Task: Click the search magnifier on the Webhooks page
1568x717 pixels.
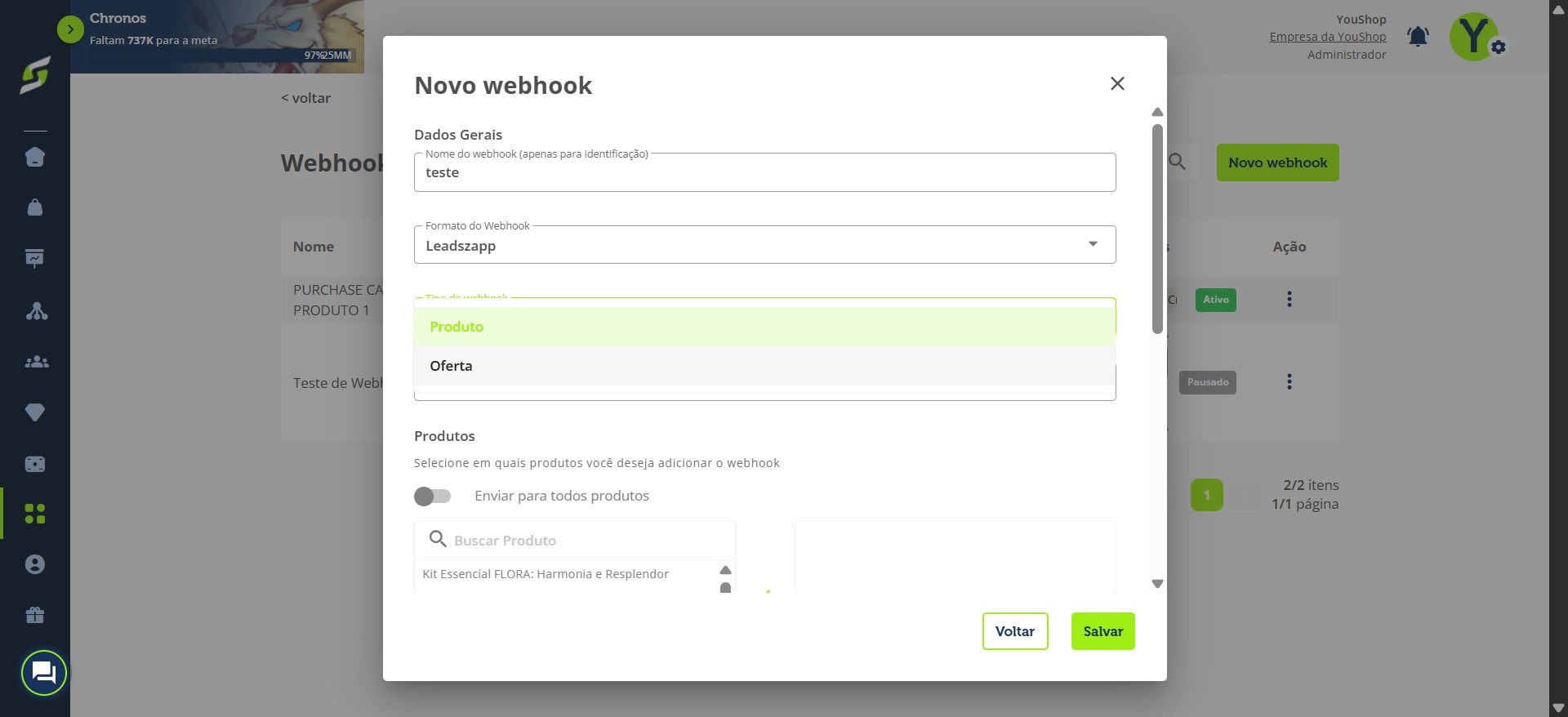Action: [1177, 162]
